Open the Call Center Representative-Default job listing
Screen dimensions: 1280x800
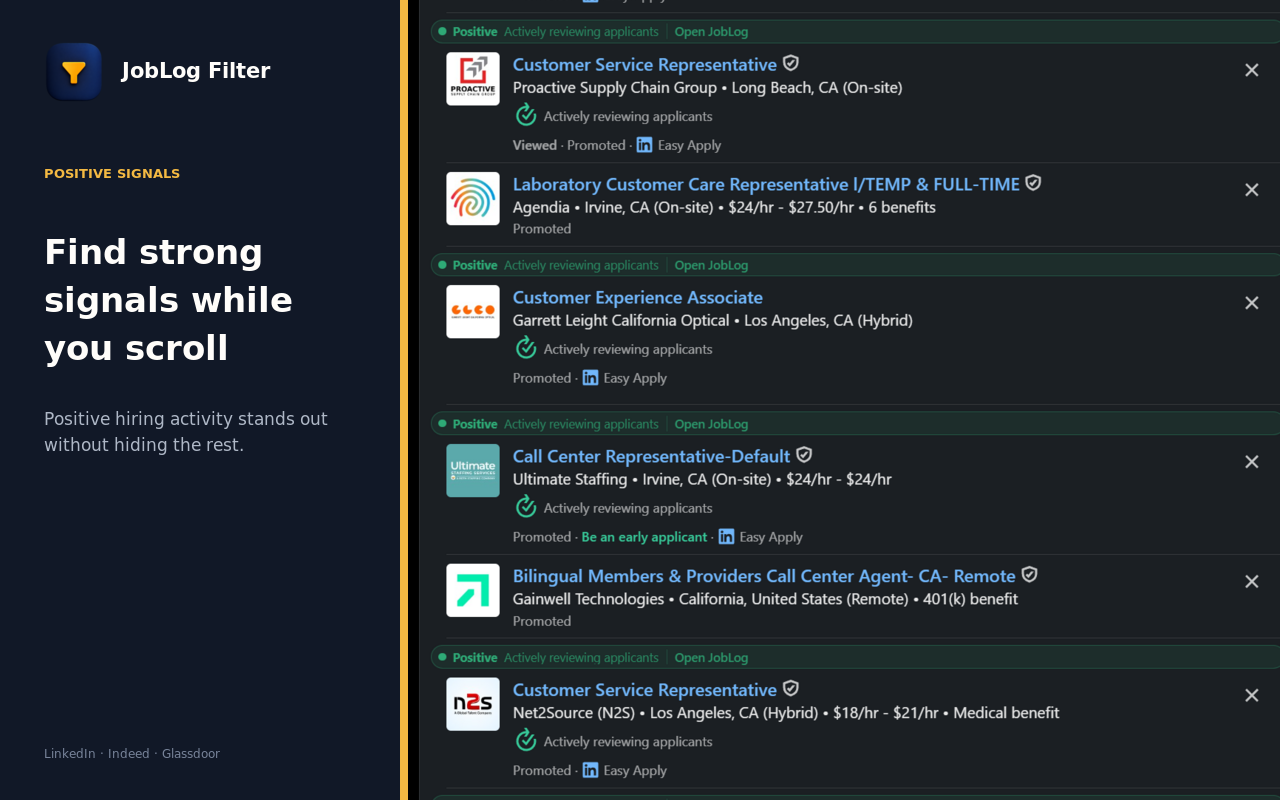tap(651, 457)
